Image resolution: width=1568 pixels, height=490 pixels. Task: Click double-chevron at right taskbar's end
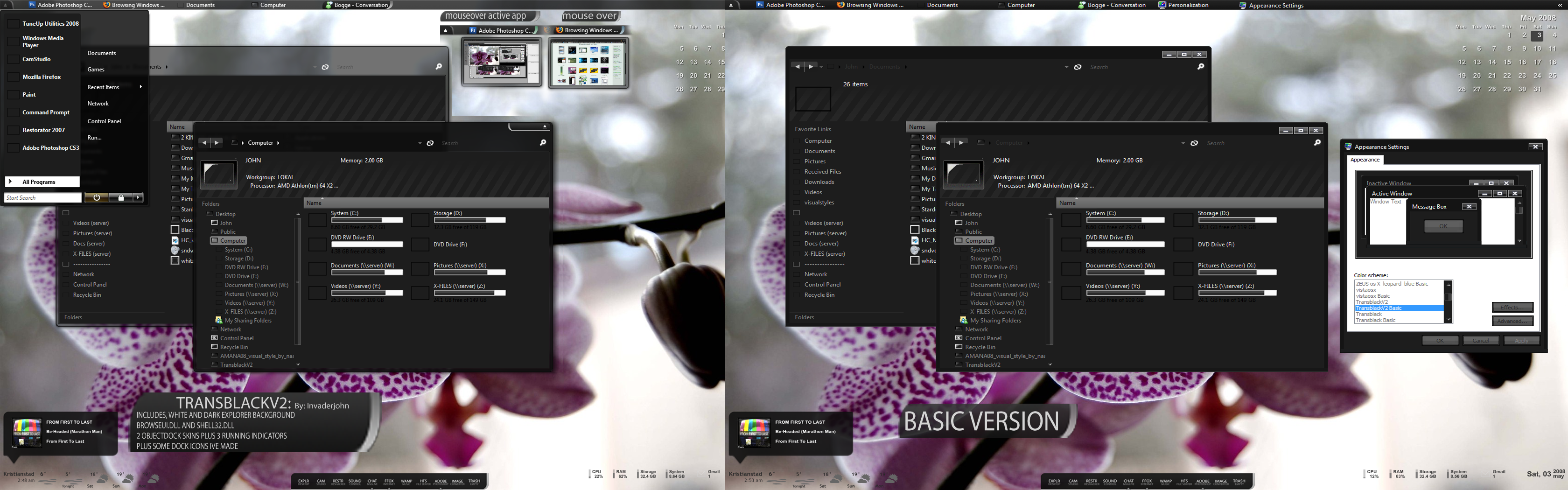(x=1560, y=5)
